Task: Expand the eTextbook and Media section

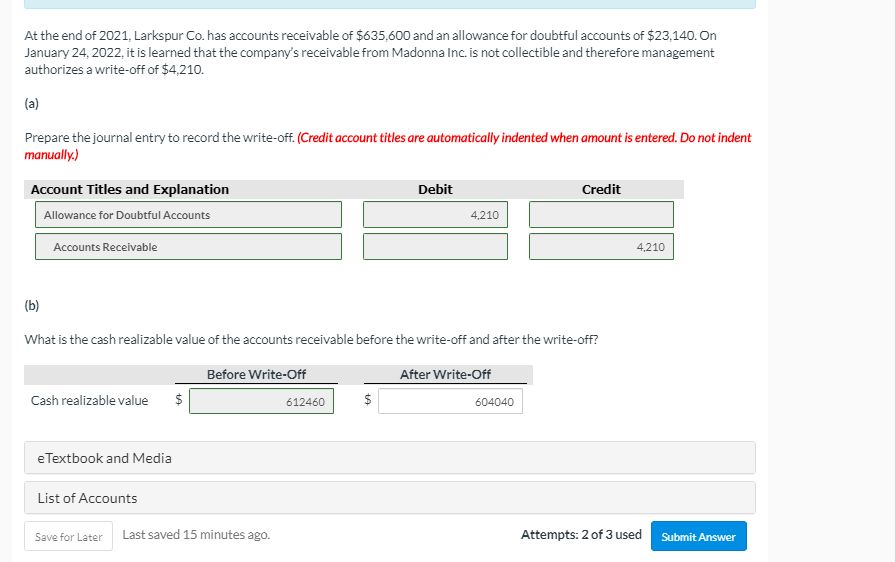Action: point(390,458)
